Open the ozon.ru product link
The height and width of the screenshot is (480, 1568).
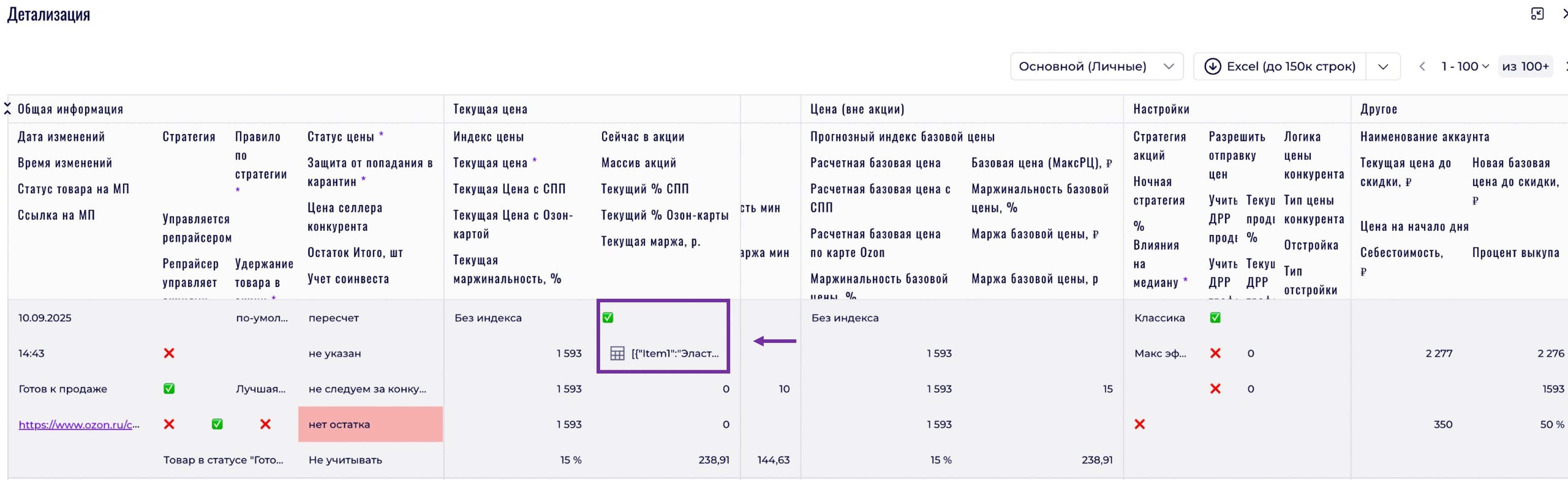coord(78,425)
